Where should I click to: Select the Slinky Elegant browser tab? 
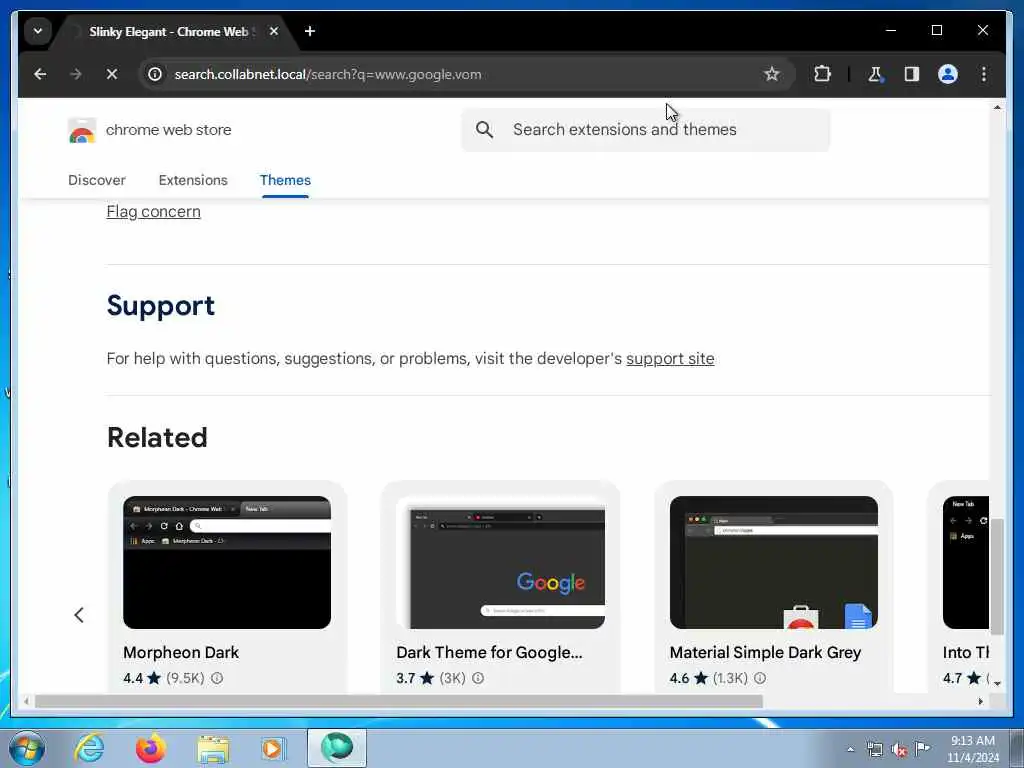[169, 31]
